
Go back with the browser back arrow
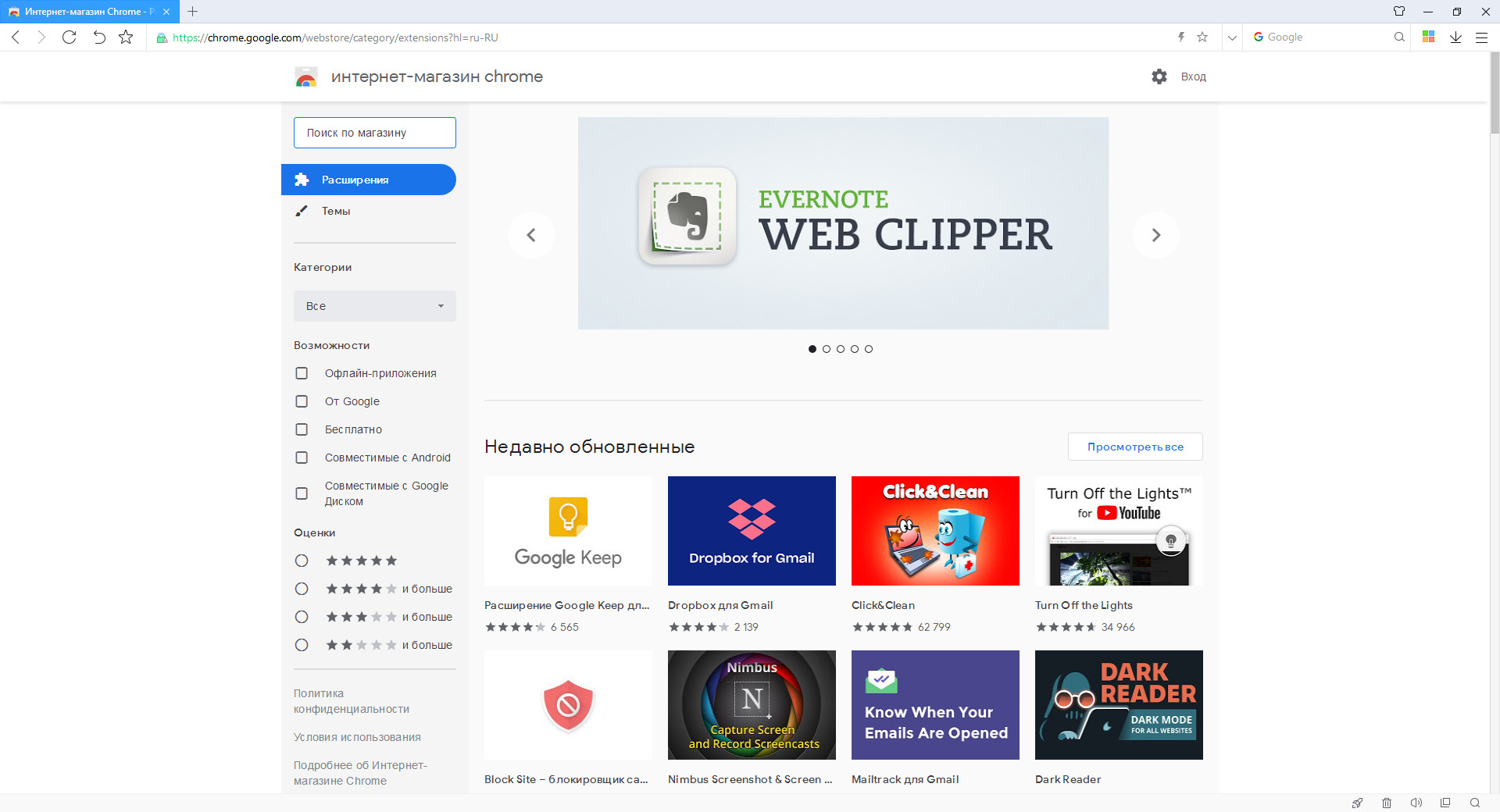click(x=16, y=37)
